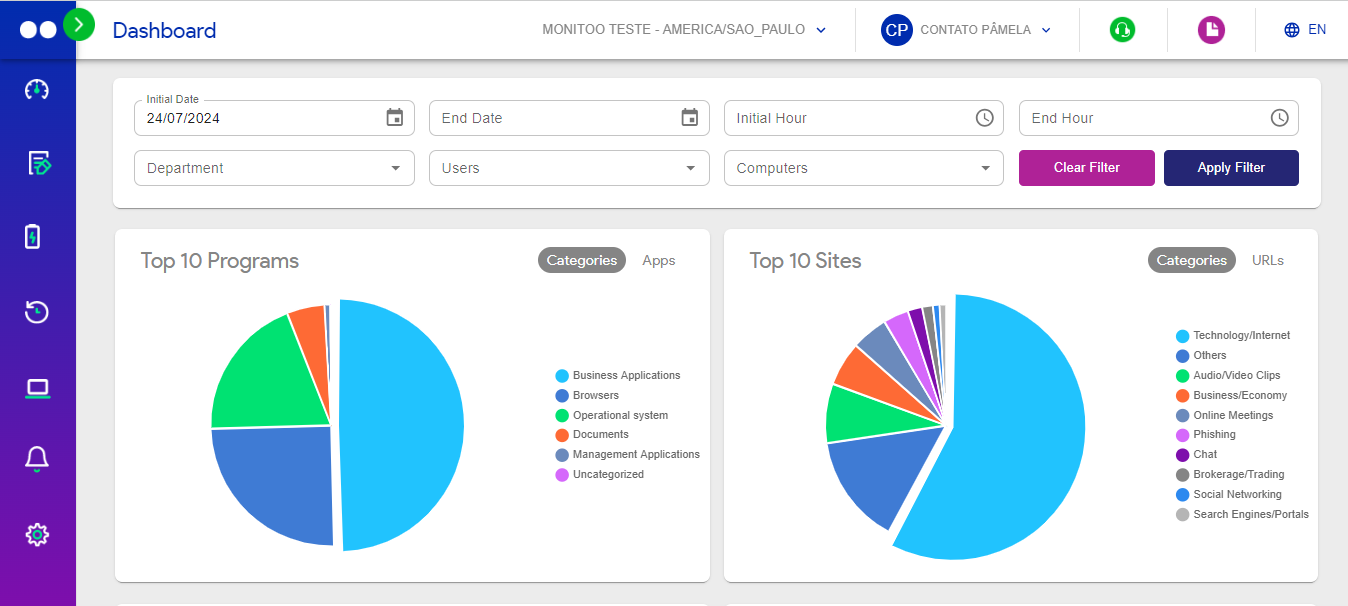Click the battery charging icon in sidebar
The width and height of the screenshot is (1348, 606).
click(33, 237)
